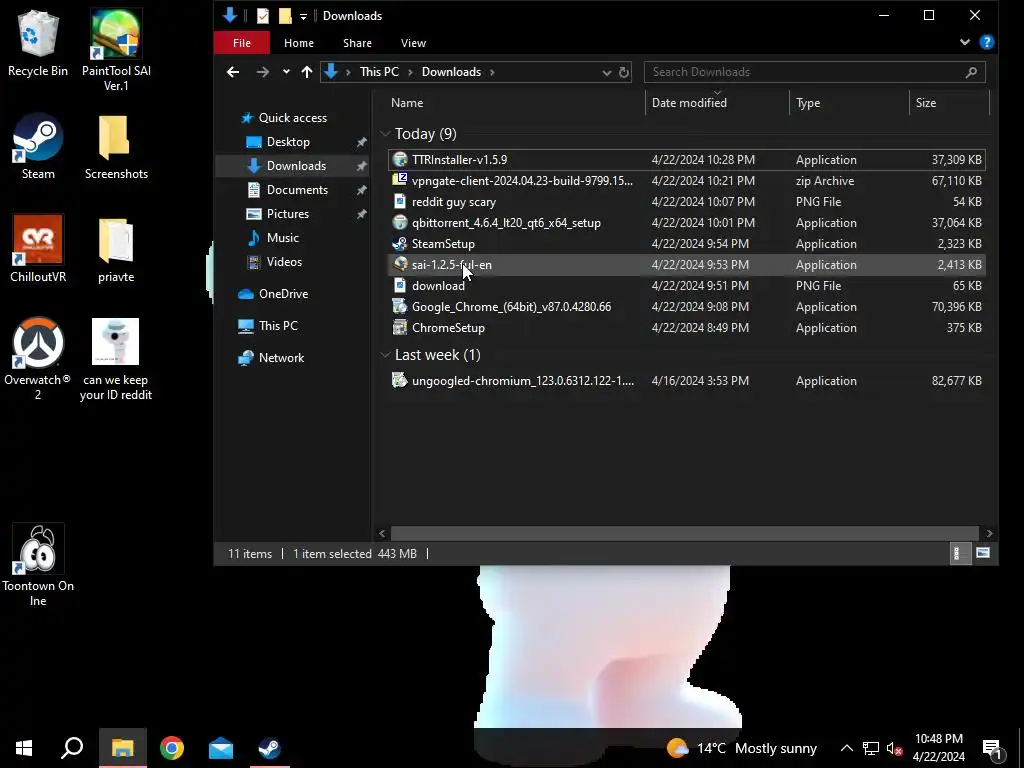This screenshot has width=1024, height=768.
Task: Select Network in navigation pane
Action: click(x=280, y=358)
